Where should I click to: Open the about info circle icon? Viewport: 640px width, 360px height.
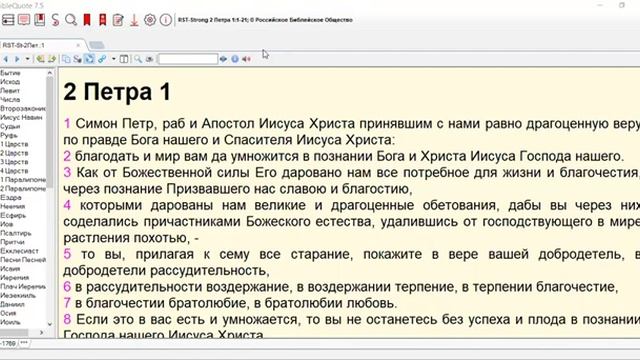[165, 20]
